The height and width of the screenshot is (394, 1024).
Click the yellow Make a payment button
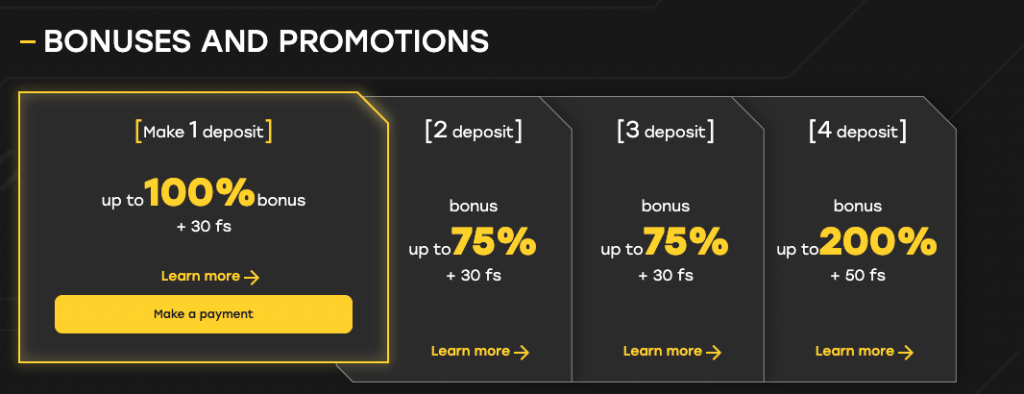coord(203,314)
